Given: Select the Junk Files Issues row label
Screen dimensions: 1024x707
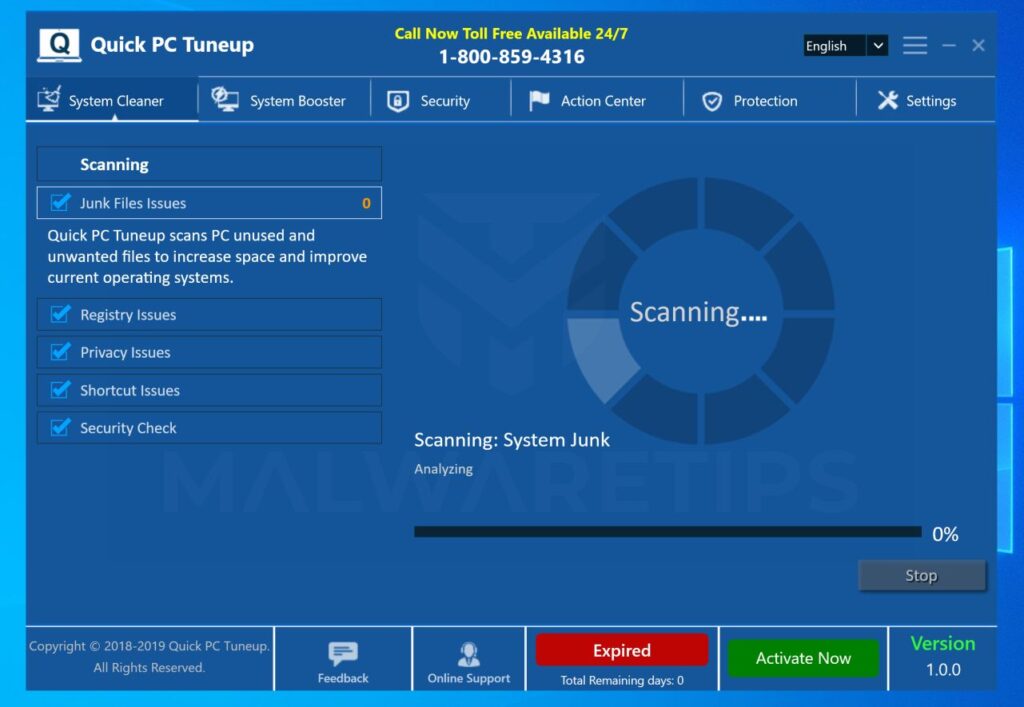Looking at the screenshot, I should pyautogui.click(x=133, y=203).
